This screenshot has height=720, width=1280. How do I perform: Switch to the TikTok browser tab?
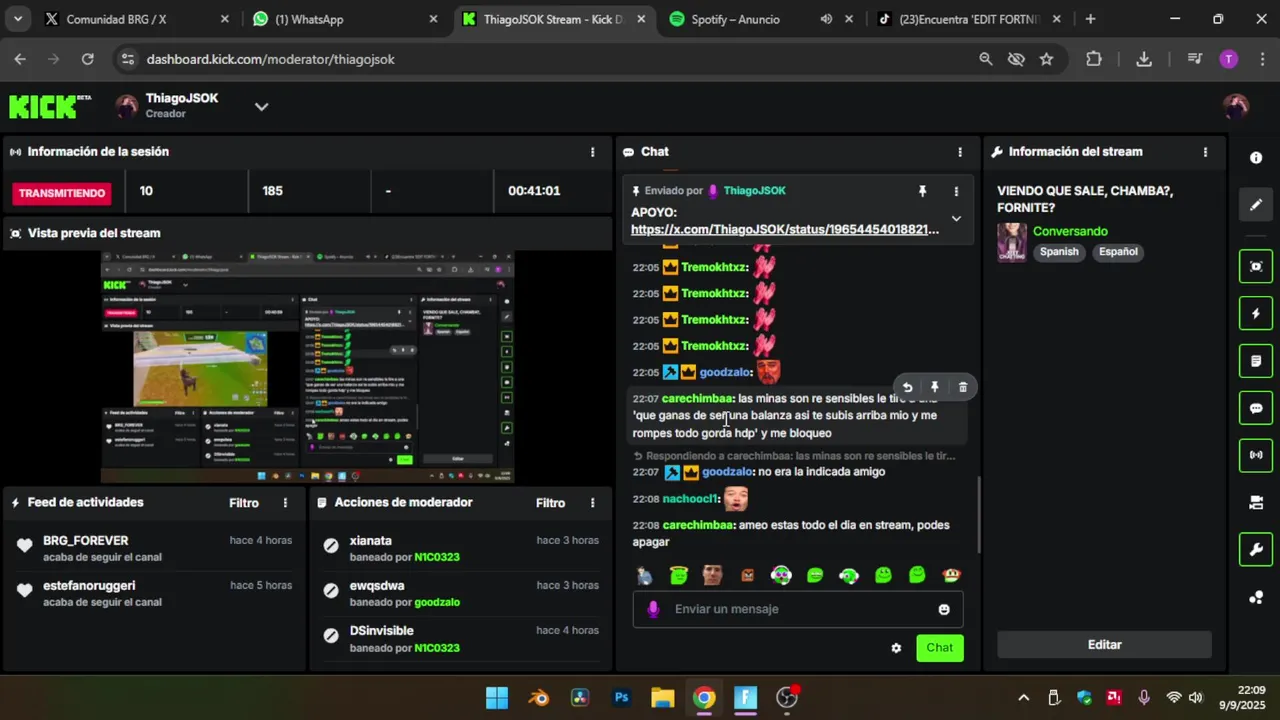[968, 19]
